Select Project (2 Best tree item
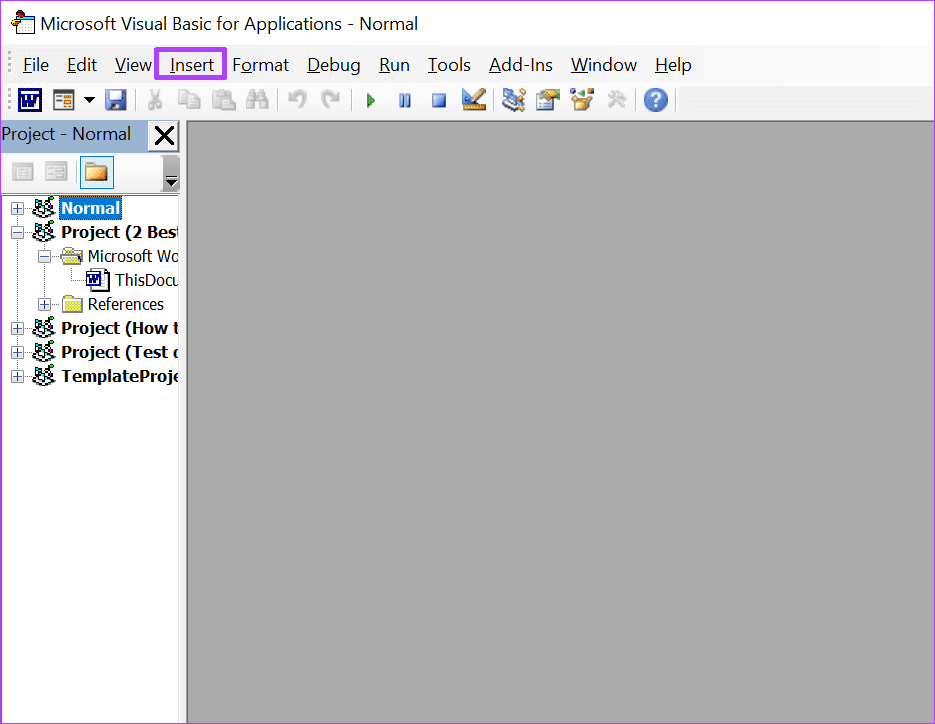The image size is (935, 724). (119, 232)
